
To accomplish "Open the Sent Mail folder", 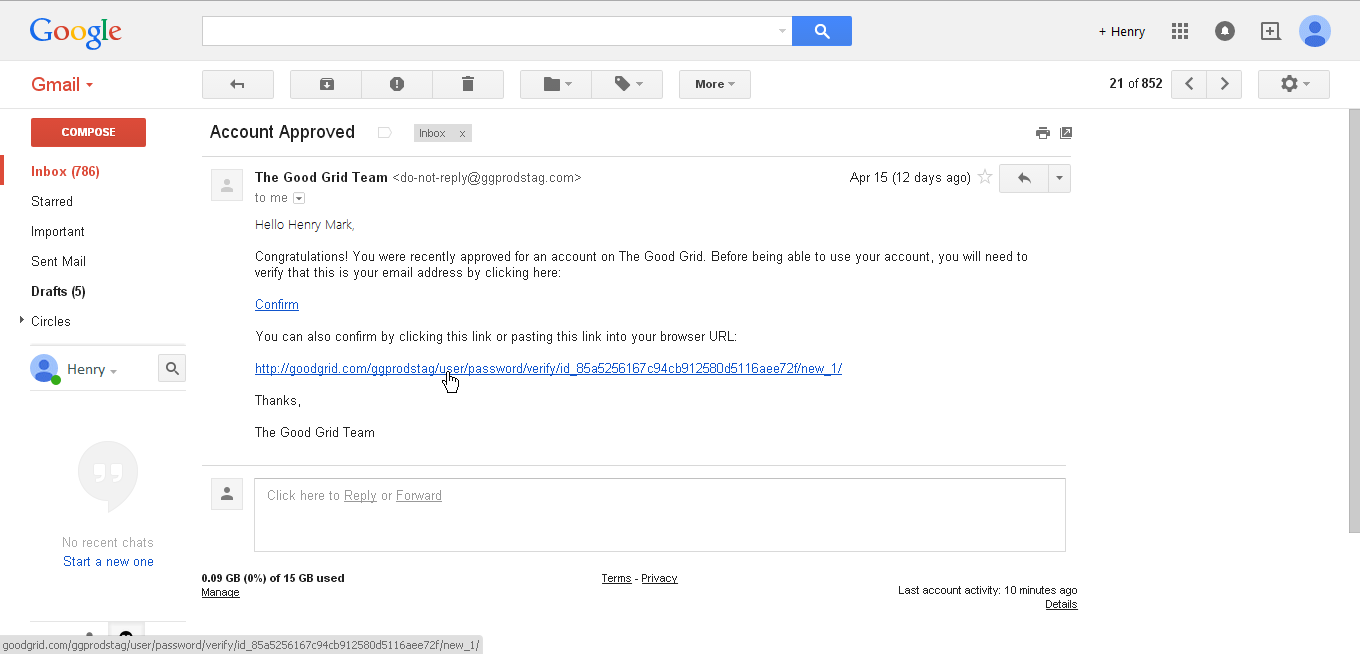I will [58, 261].
